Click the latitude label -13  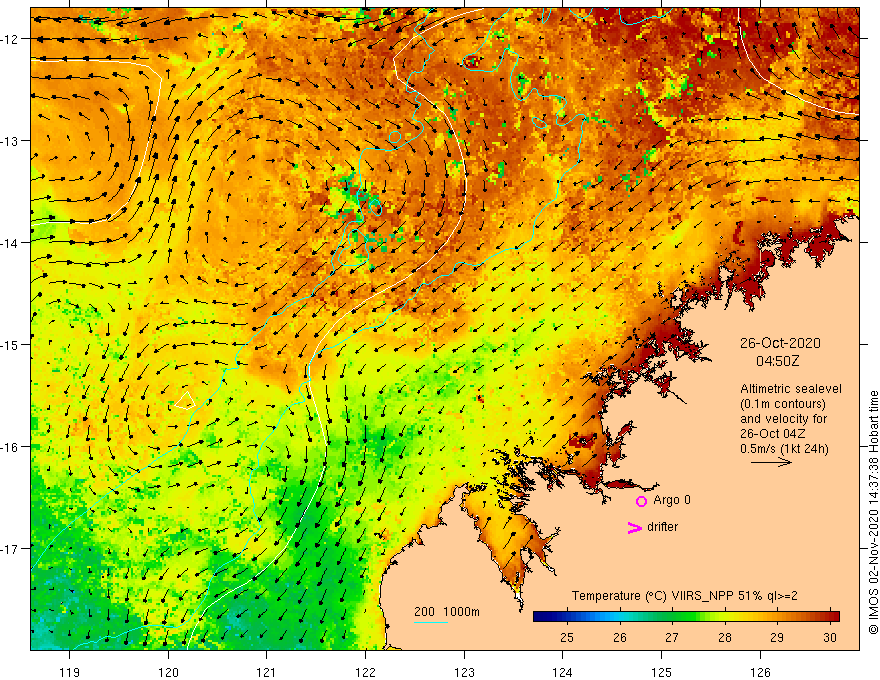(10, 140)
